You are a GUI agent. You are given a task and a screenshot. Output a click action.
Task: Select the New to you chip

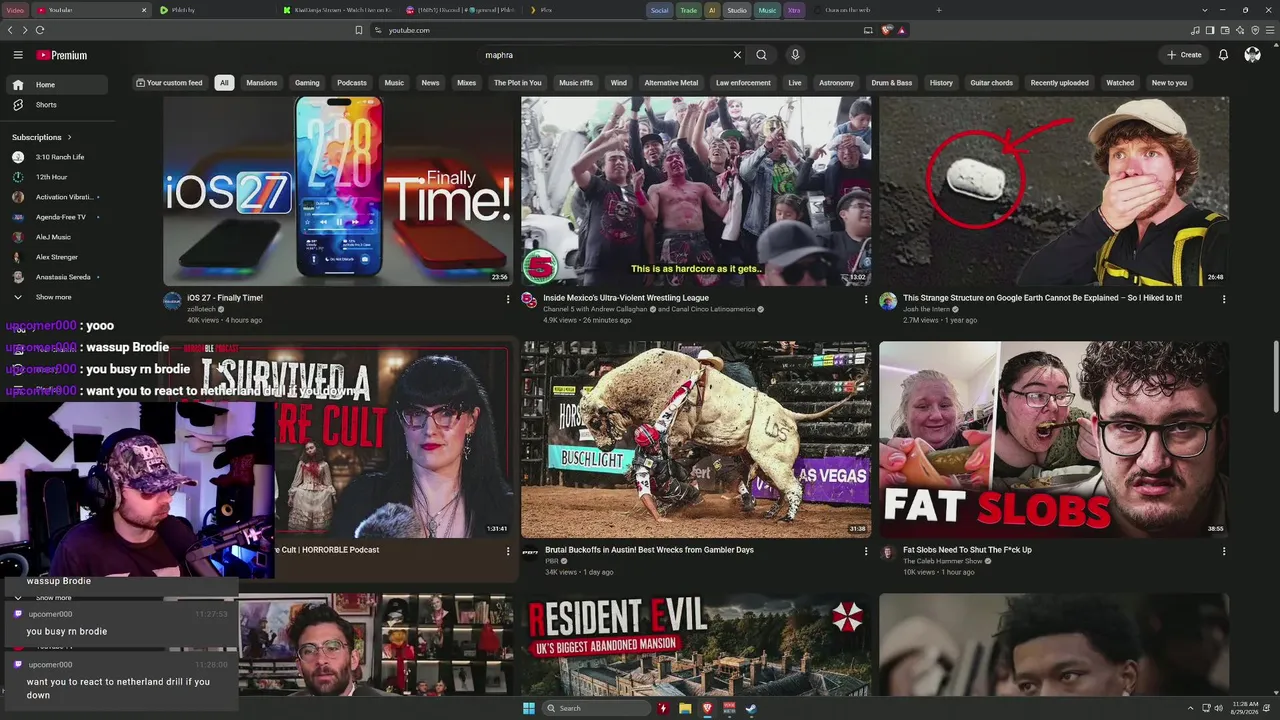tap(1169, 83)
